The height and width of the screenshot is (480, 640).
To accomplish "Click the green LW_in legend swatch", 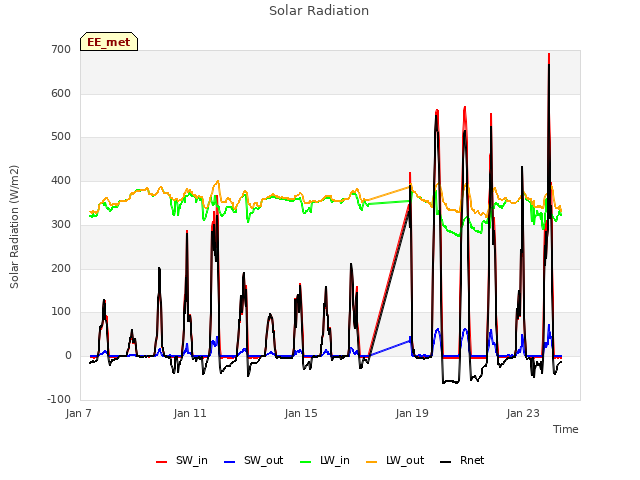I will [306, 462].
